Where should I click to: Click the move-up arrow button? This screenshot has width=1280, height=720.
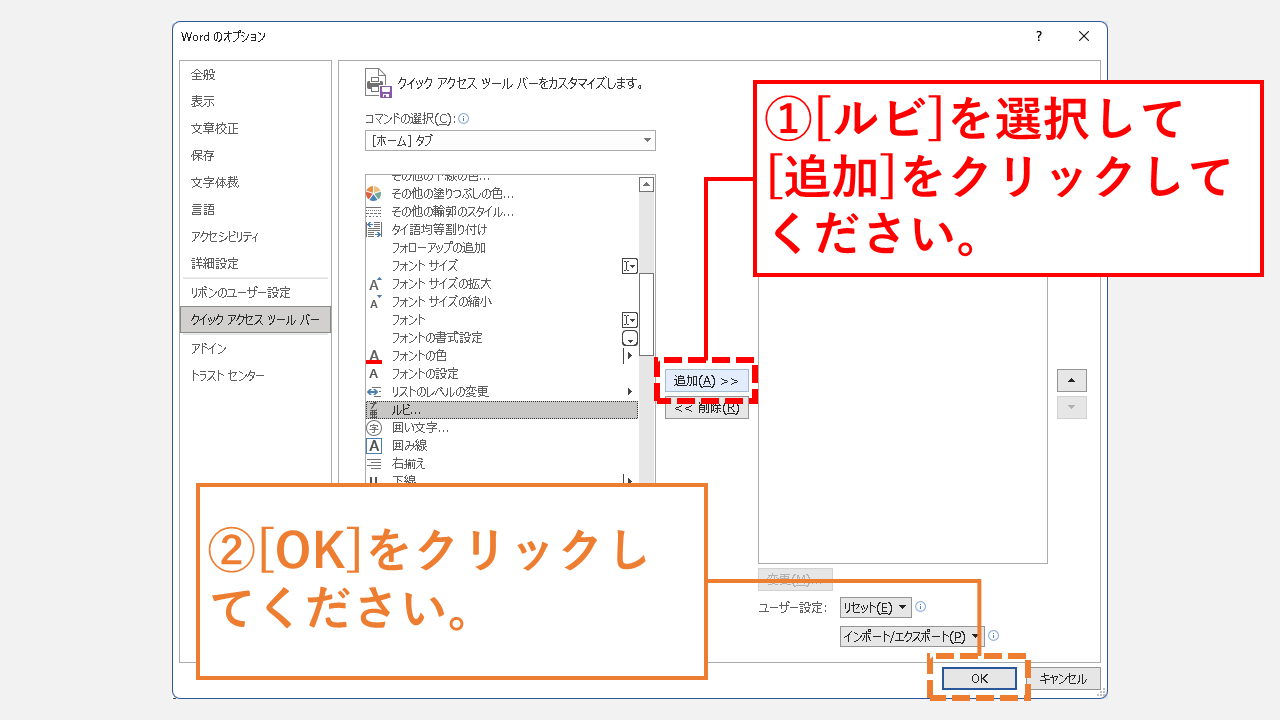[1070, 380]
